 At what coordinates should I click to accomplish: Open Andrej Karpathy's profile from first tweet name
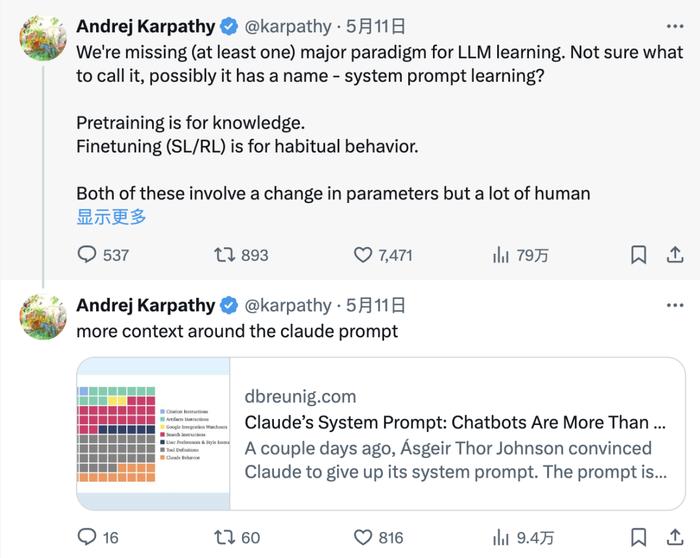click(146, 26)
